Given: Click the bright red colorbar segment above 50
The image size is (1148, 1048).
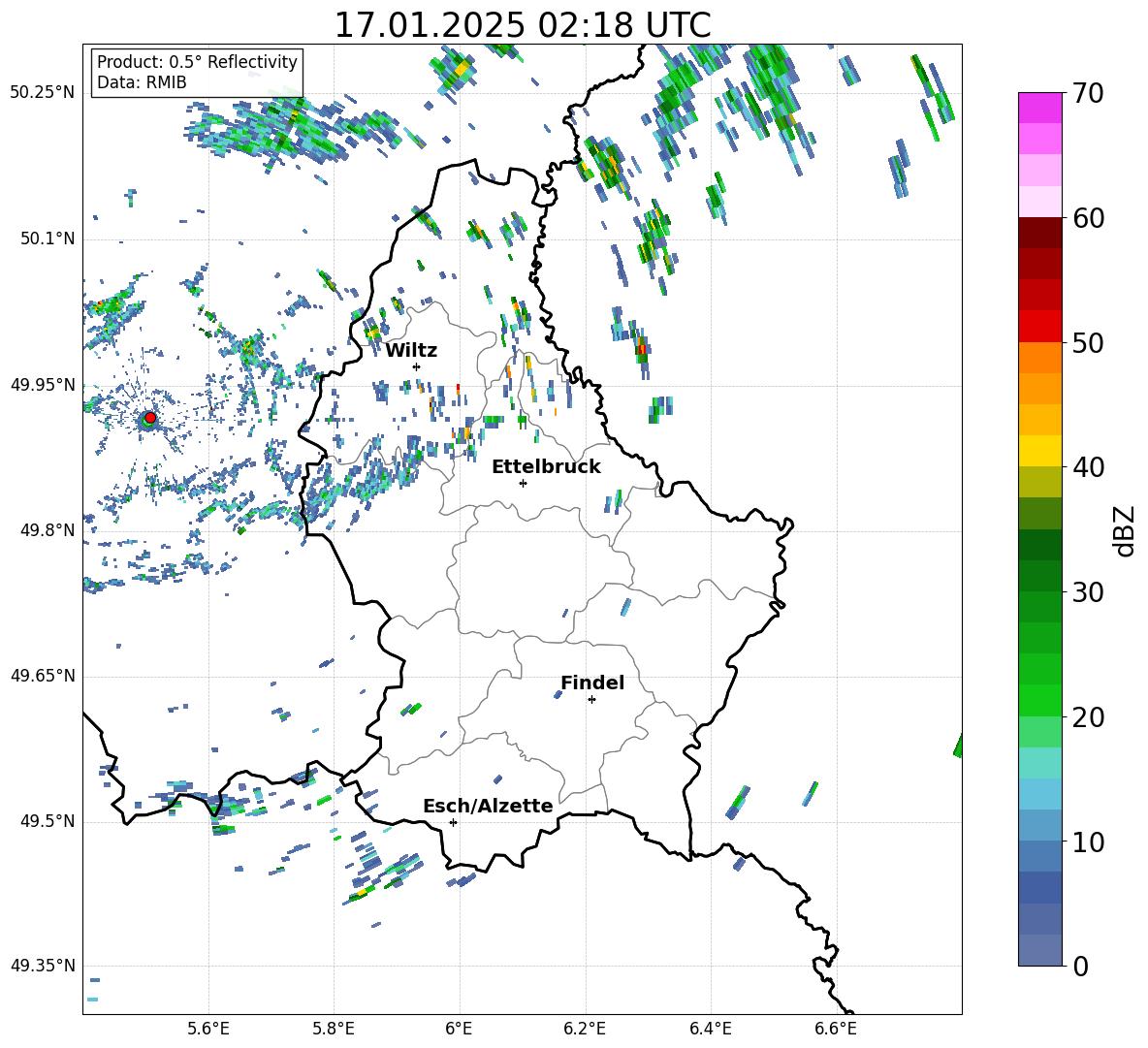Looking at the screenshot, I should coord(1039,326).
